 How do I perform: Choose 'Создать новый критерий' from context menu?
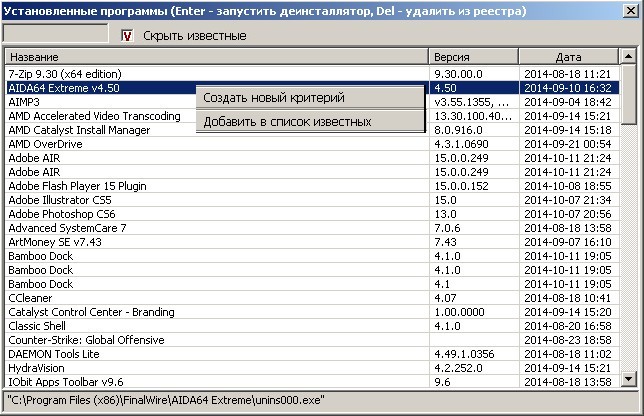[310, 98]
